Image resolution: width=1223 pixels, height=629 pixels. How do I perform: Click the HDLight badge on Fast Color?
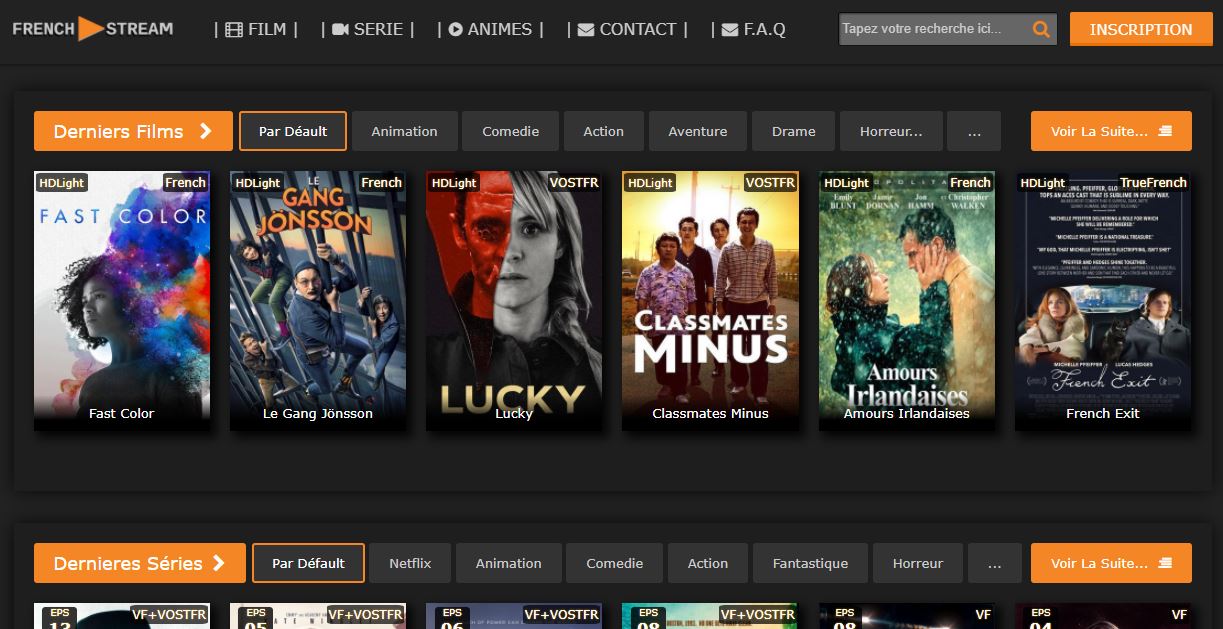click(x=62, y=182)
